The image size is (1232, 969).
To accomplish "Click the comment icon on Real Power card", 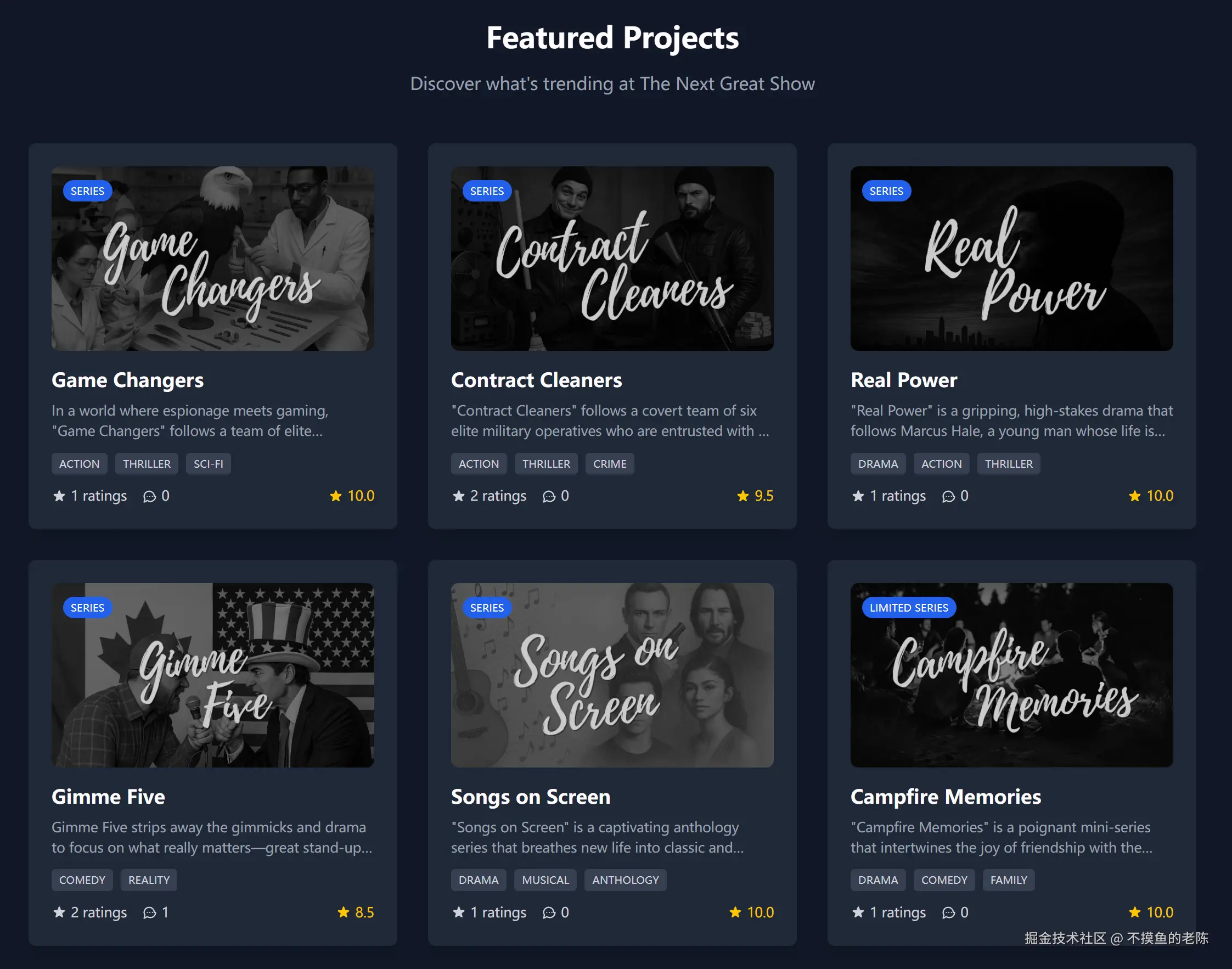I will click(948, 496).
